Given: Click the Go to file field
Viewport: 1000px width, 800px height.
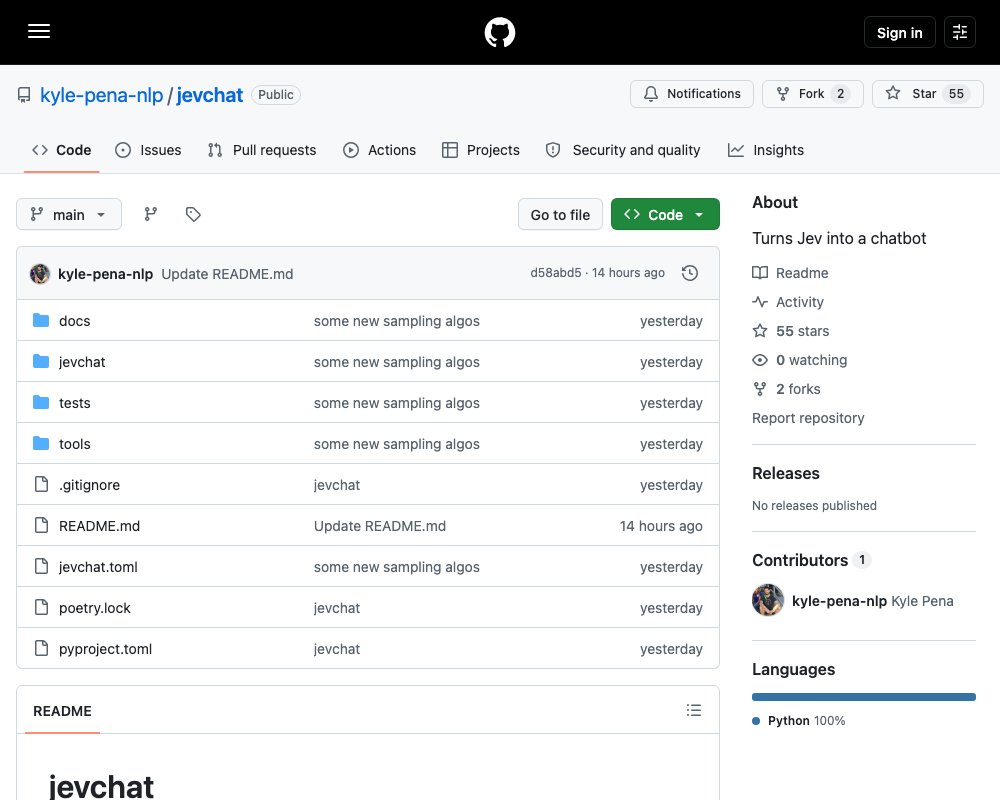Looking at the screenshot, I should (560, 214).
